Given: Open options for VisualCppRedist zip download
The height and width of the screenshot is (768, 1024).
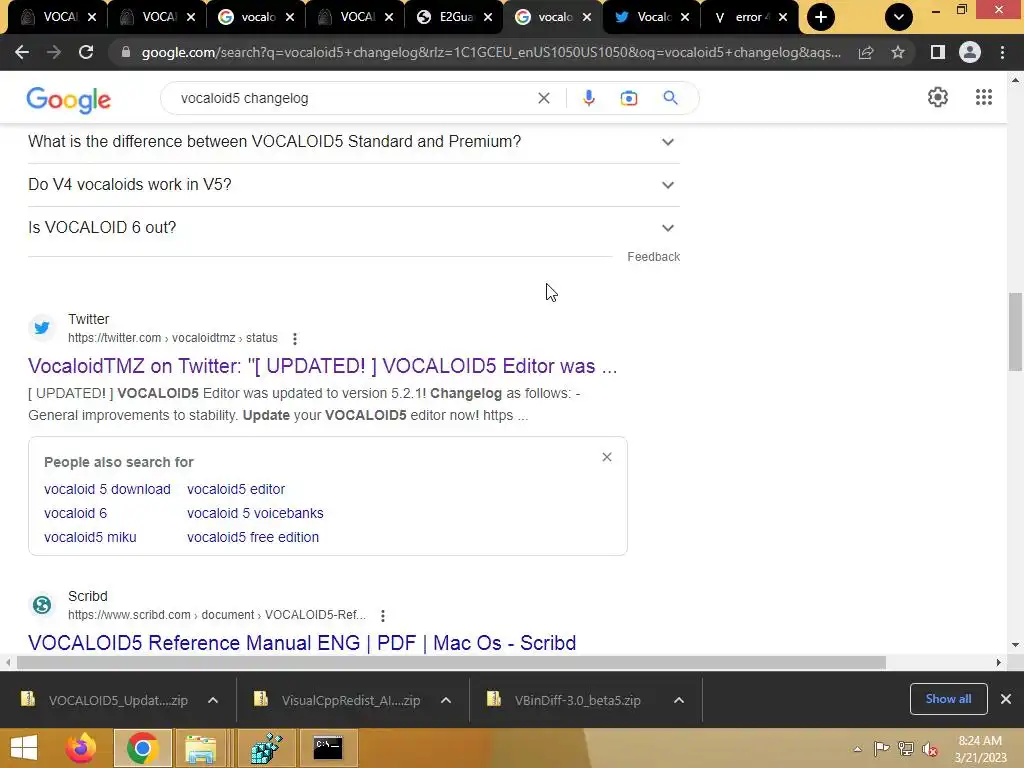Looking at the screenshot, I should pyautogui.click(x=446, y=700).
